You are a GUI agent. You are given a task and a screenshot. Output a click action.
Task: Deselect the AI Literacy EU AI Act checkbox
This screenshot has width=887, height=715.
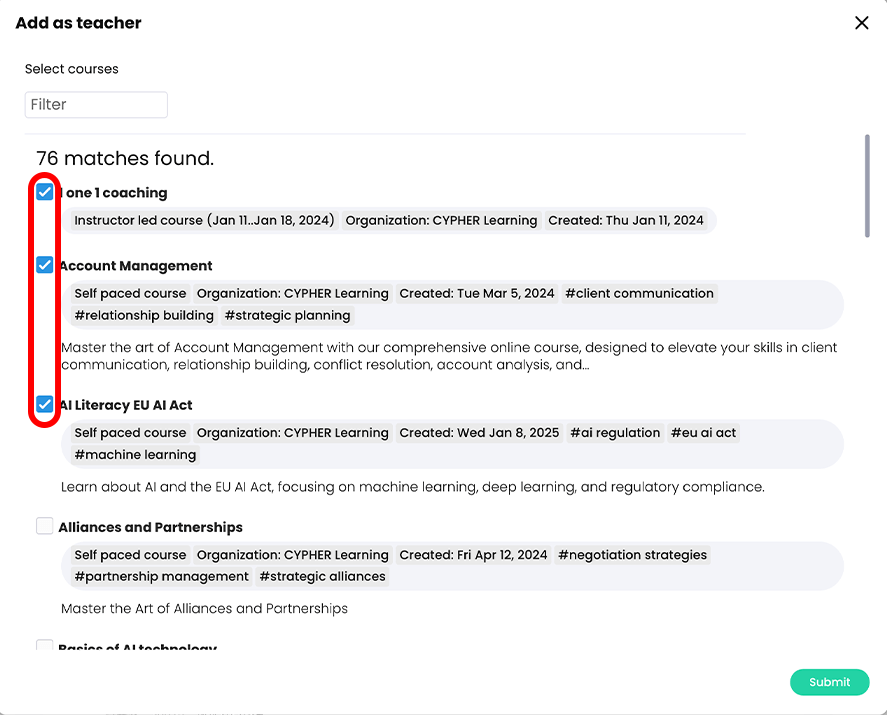pos(44,404)
